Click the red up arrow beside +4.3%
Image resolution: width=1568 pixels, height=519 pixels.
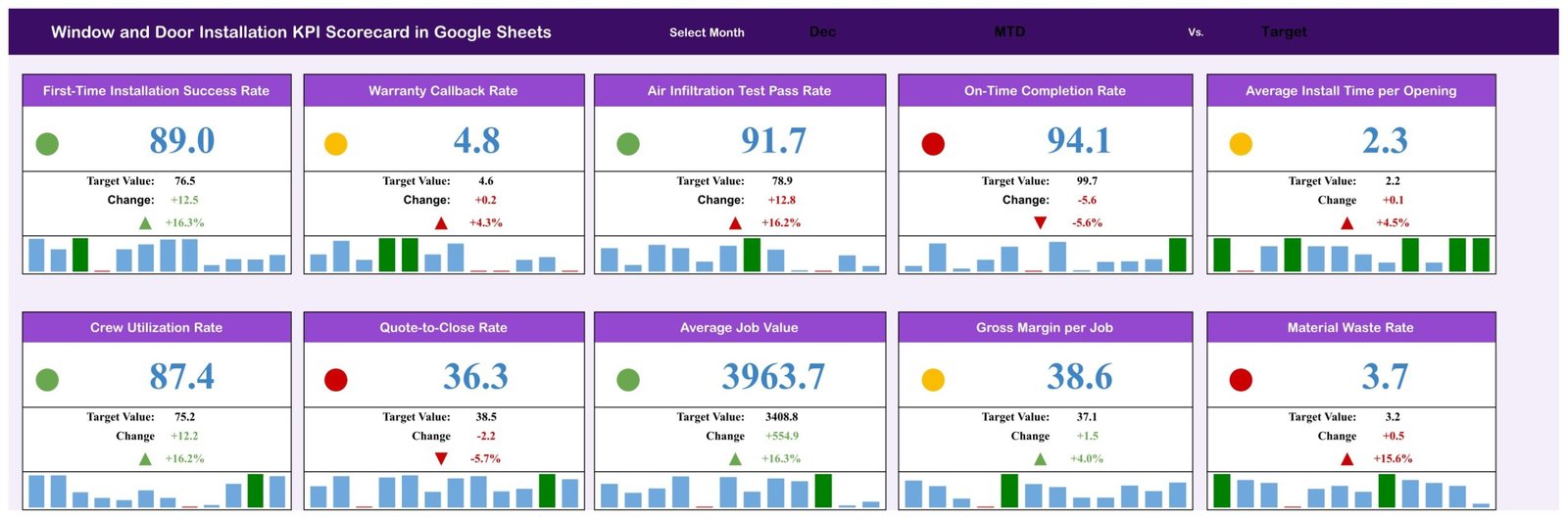click(441, 223)
